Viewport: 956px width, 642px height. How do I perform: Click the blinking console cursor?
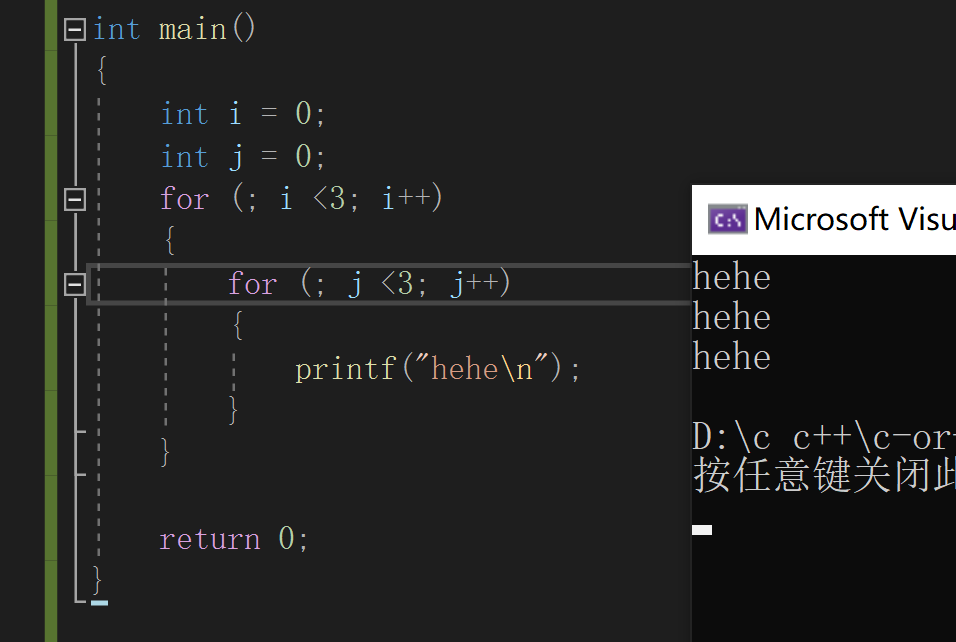(702, 529)
